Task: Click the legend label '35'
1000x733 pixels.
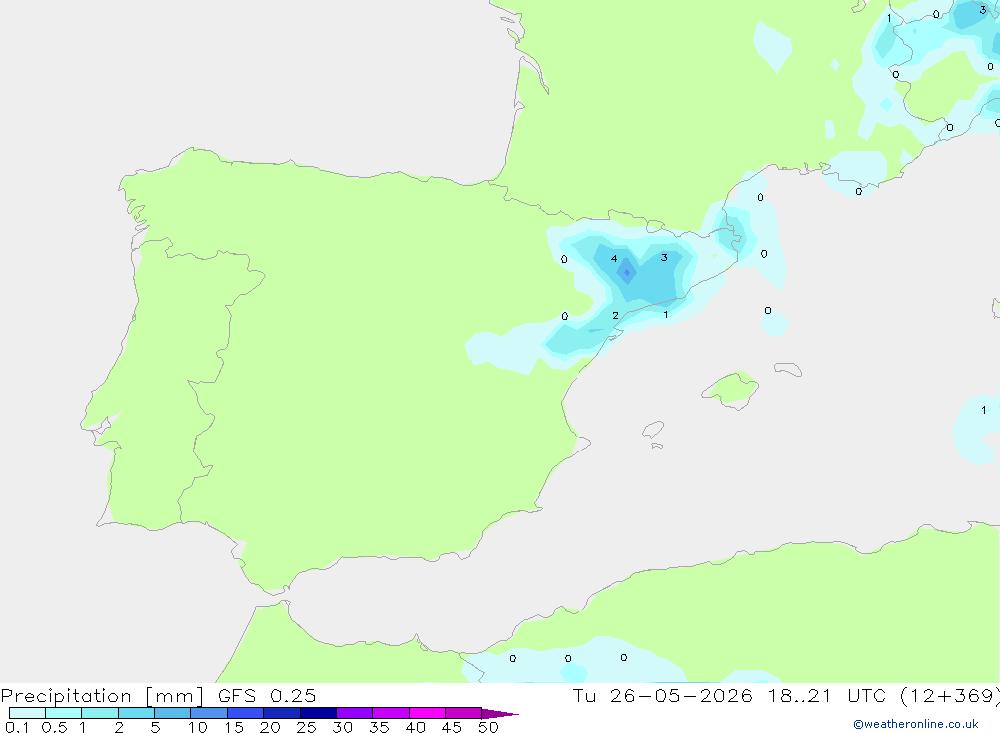Action: coord(379,727)
